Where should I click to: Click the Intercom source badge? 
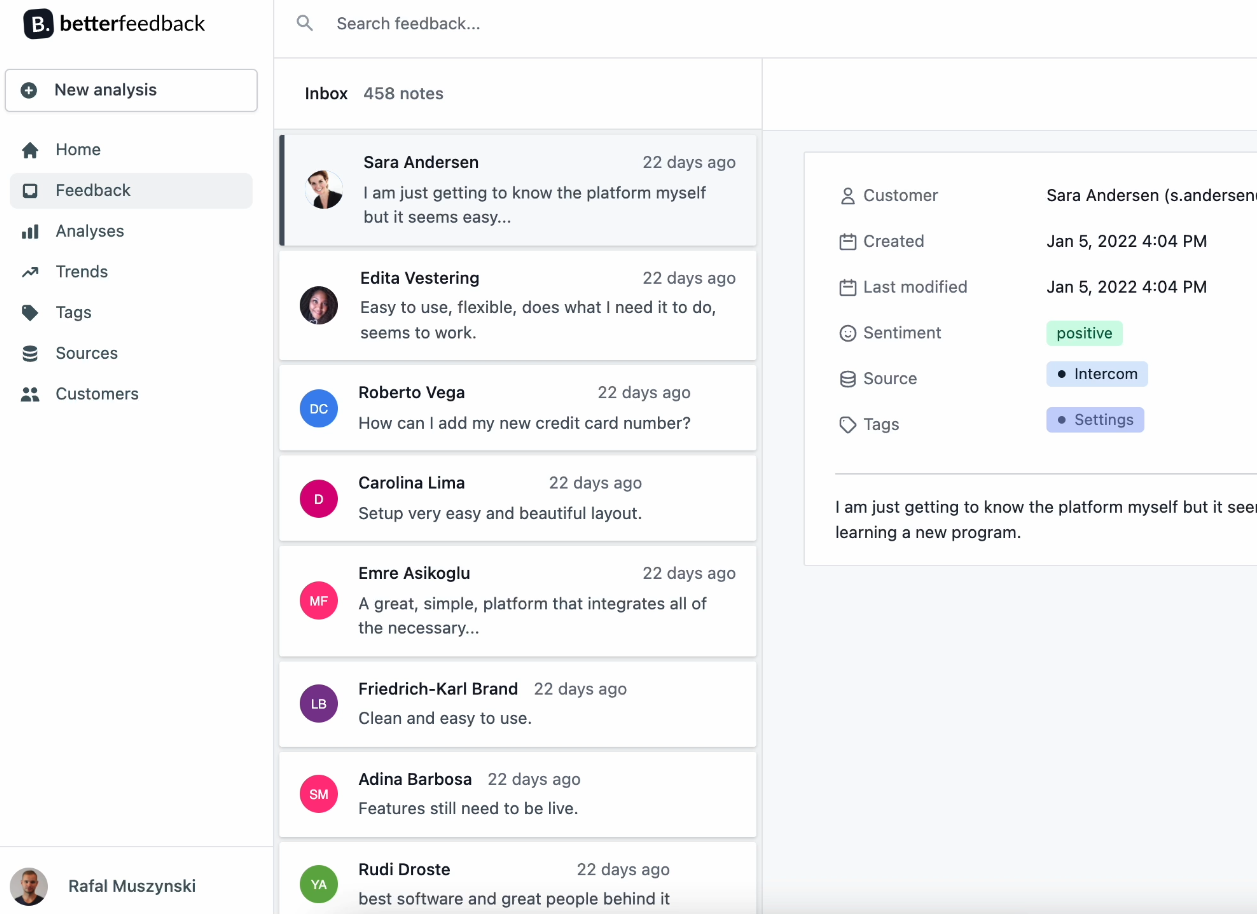pyautogui.click(x=1097, y=373)
